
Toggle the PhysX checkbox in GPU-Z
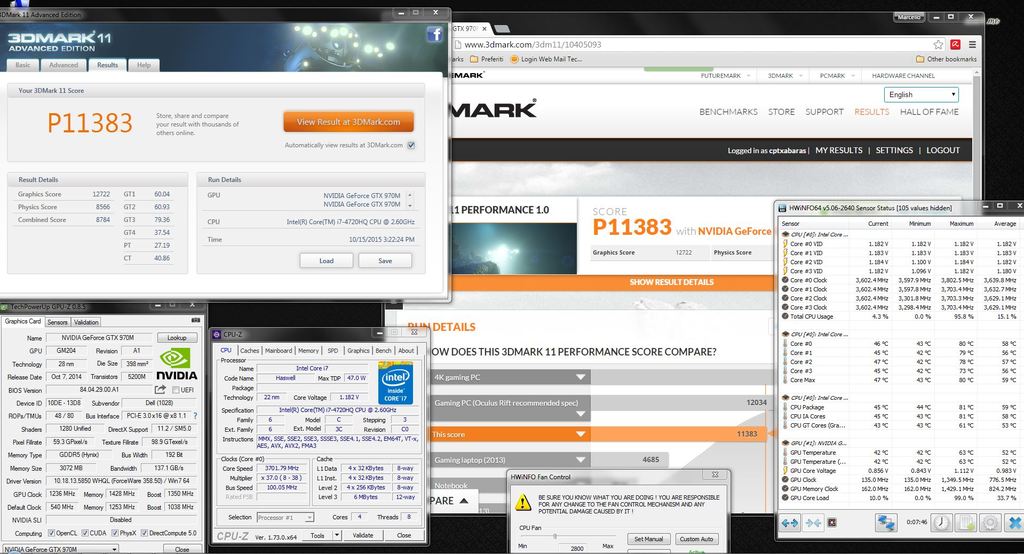pyautogui.click(x=115, y=533)
